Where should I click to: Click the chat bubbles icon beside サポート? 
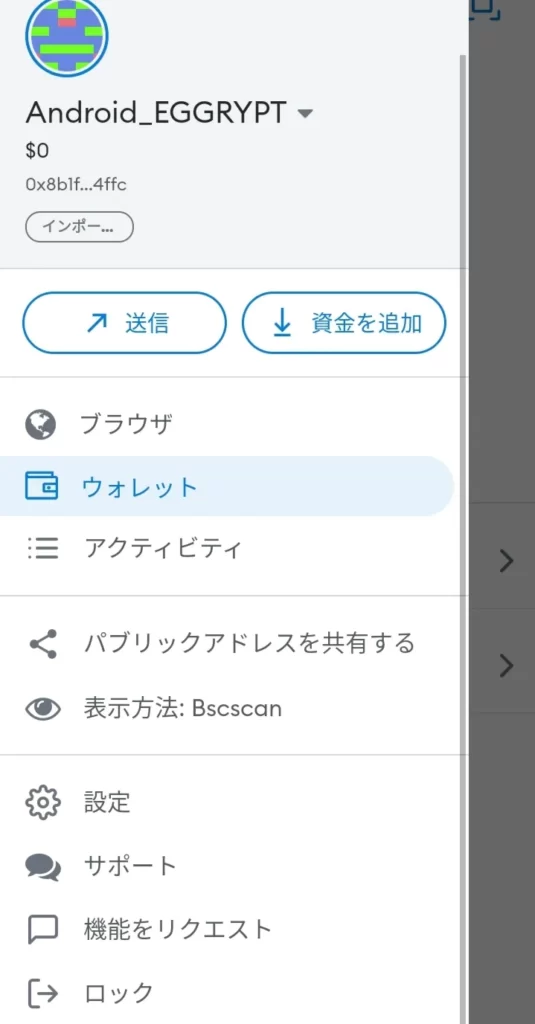43,867
